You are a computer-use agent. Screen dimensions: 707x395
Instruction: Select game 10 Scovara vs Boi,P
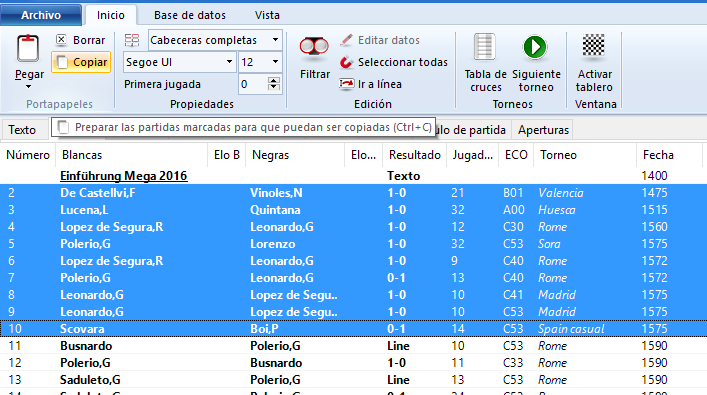[354, 329]
